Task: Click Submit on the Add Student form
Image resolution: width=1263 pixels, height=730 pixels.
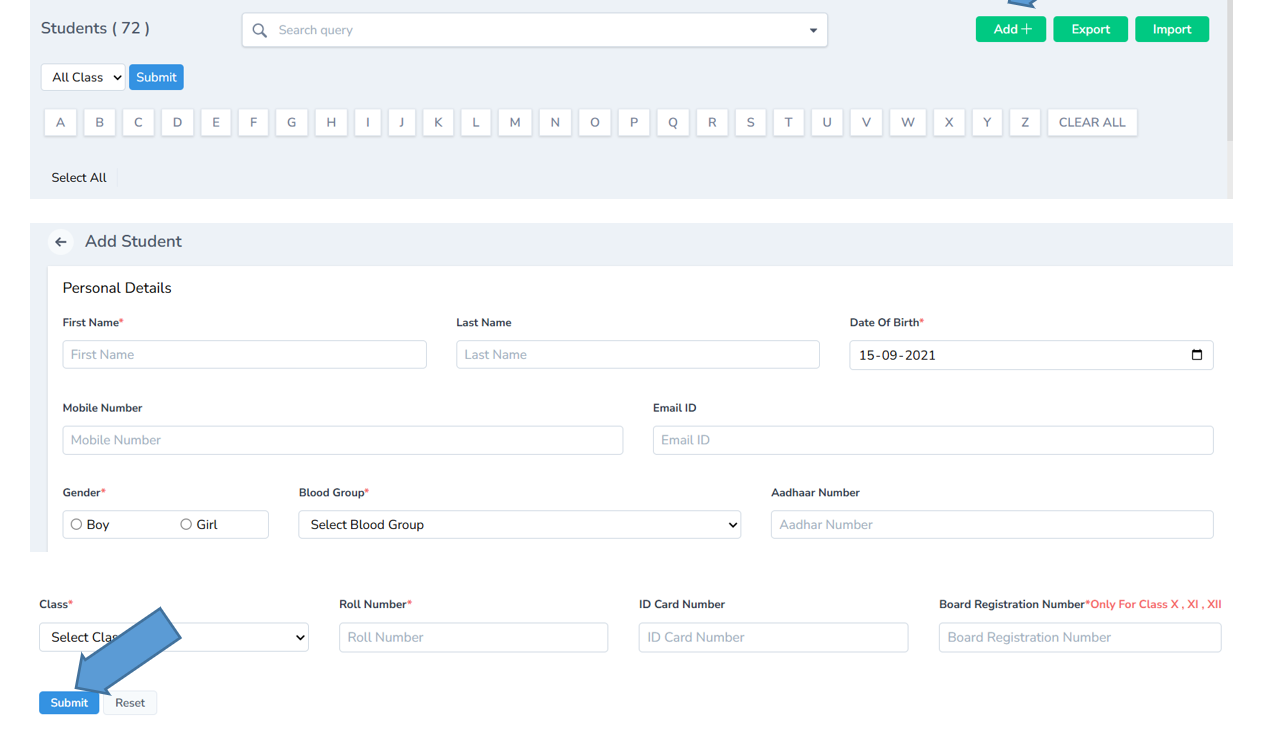Action: 68,702
